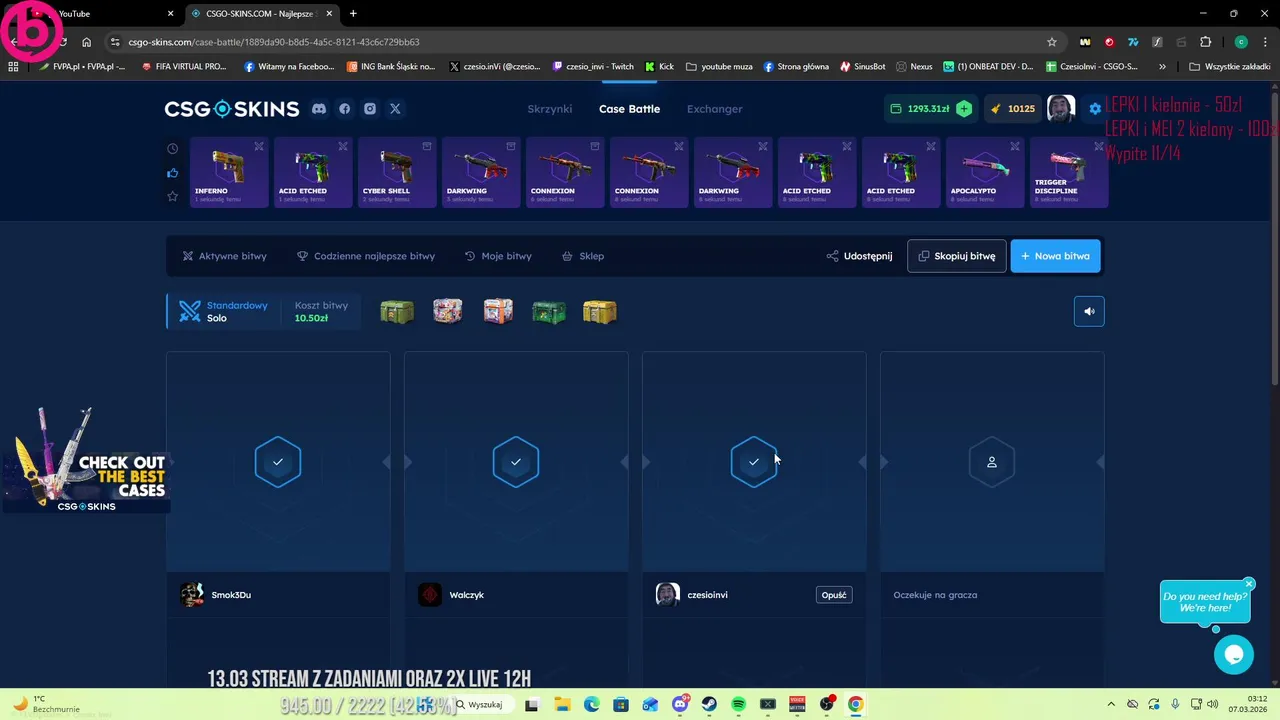
Task: Open the live chat support bubble
Action: (x=1234, y=655)
